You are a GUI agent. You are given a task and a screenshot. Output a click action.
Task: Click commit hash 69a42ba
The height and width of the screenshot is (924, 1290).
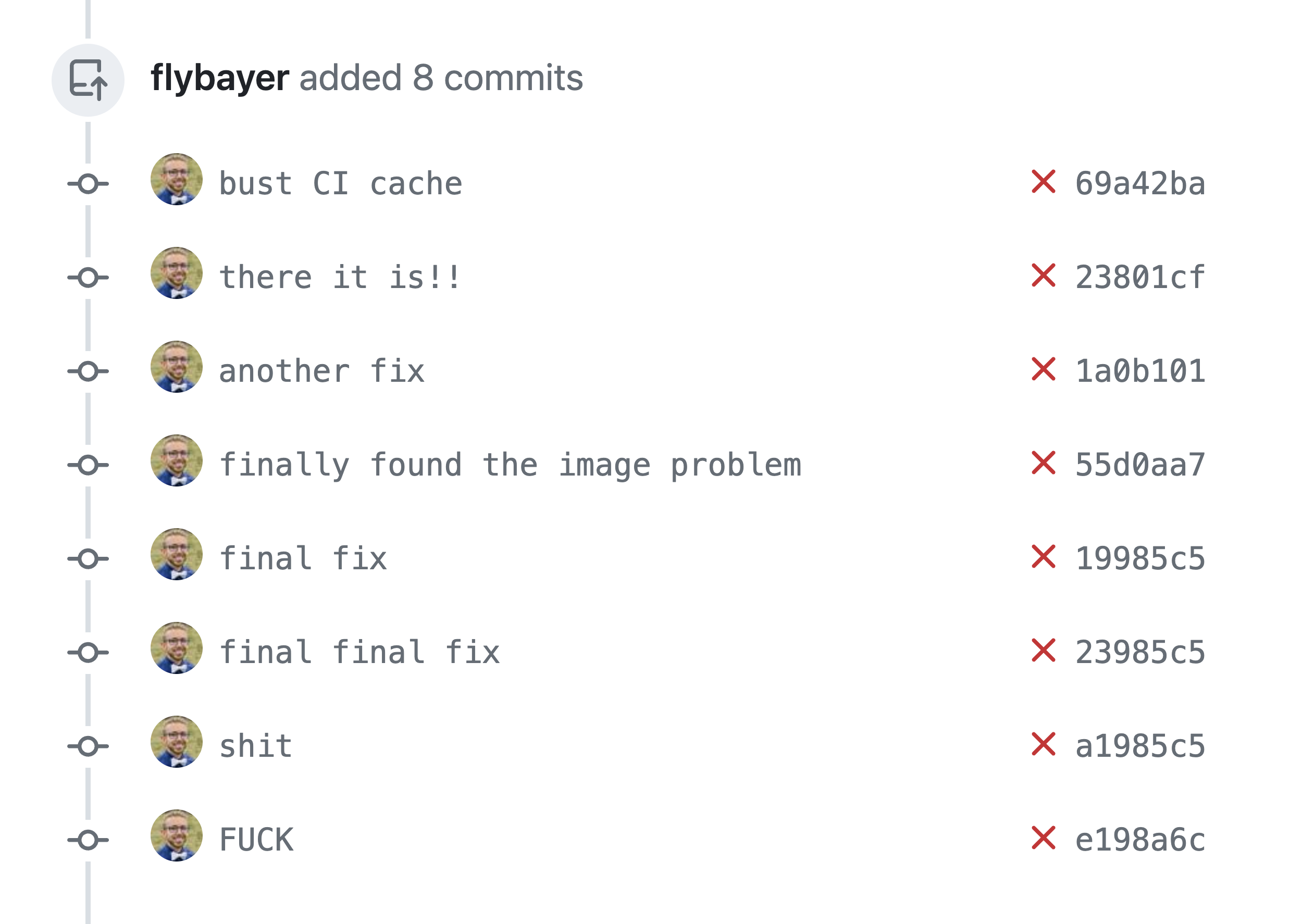pyautogui.click(x=1140, y=184)
